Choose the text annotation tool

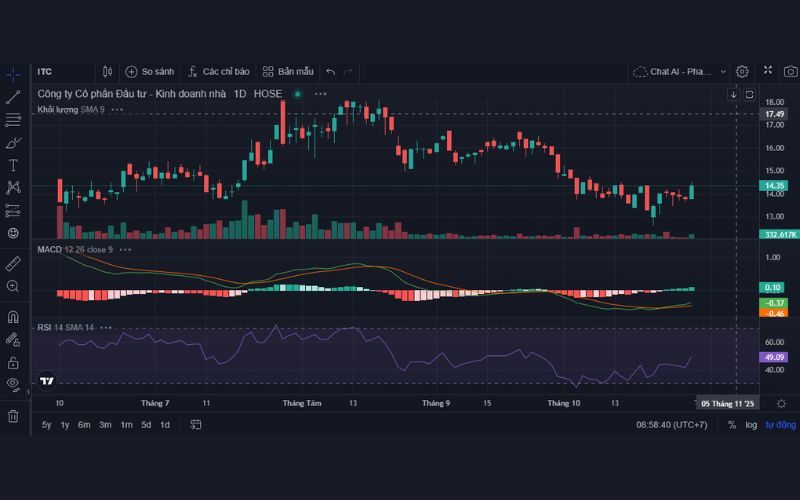[x=13, y=165]
